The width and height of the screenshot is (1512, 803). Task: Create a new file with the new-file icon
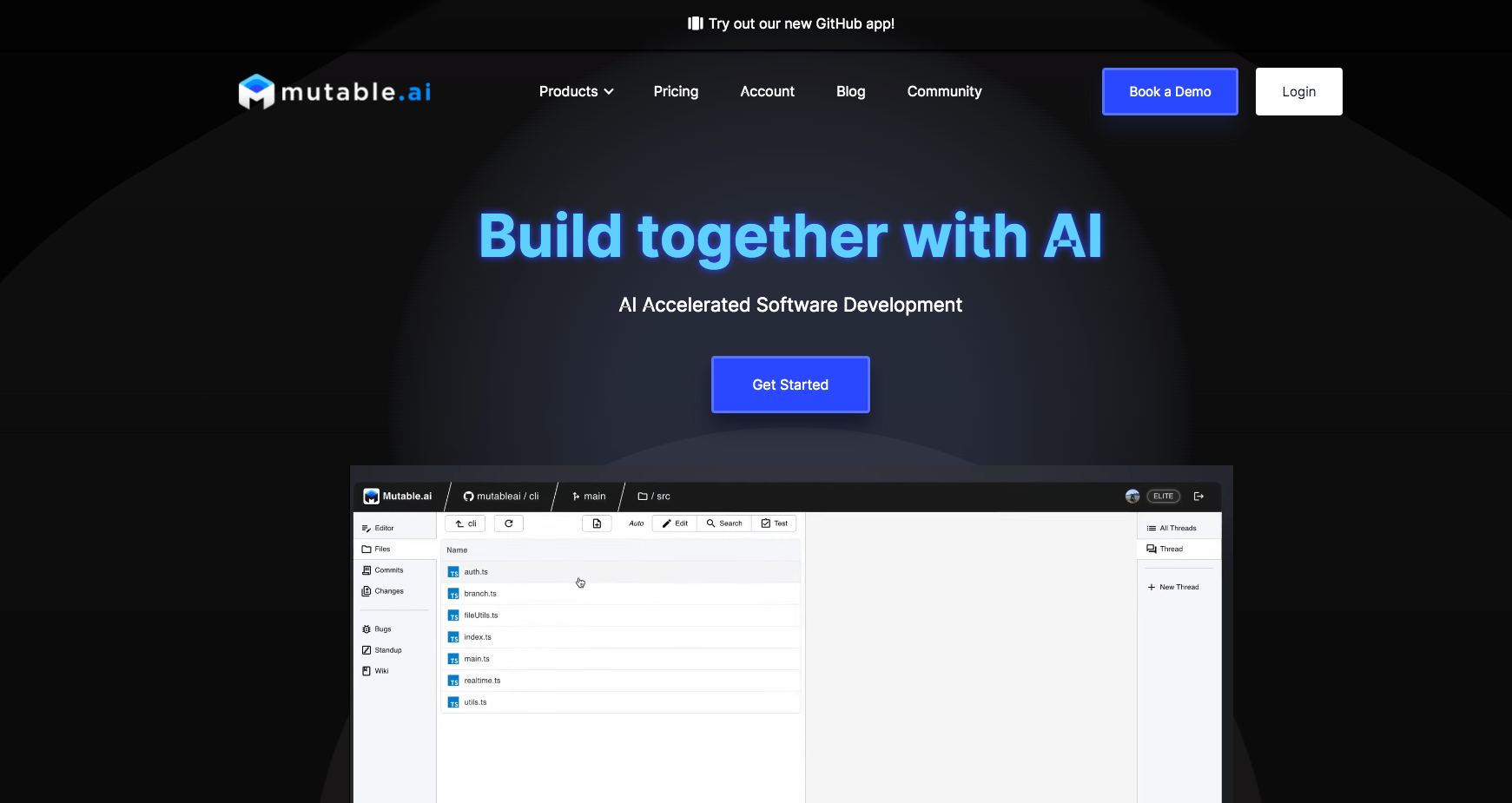[597, 523]
